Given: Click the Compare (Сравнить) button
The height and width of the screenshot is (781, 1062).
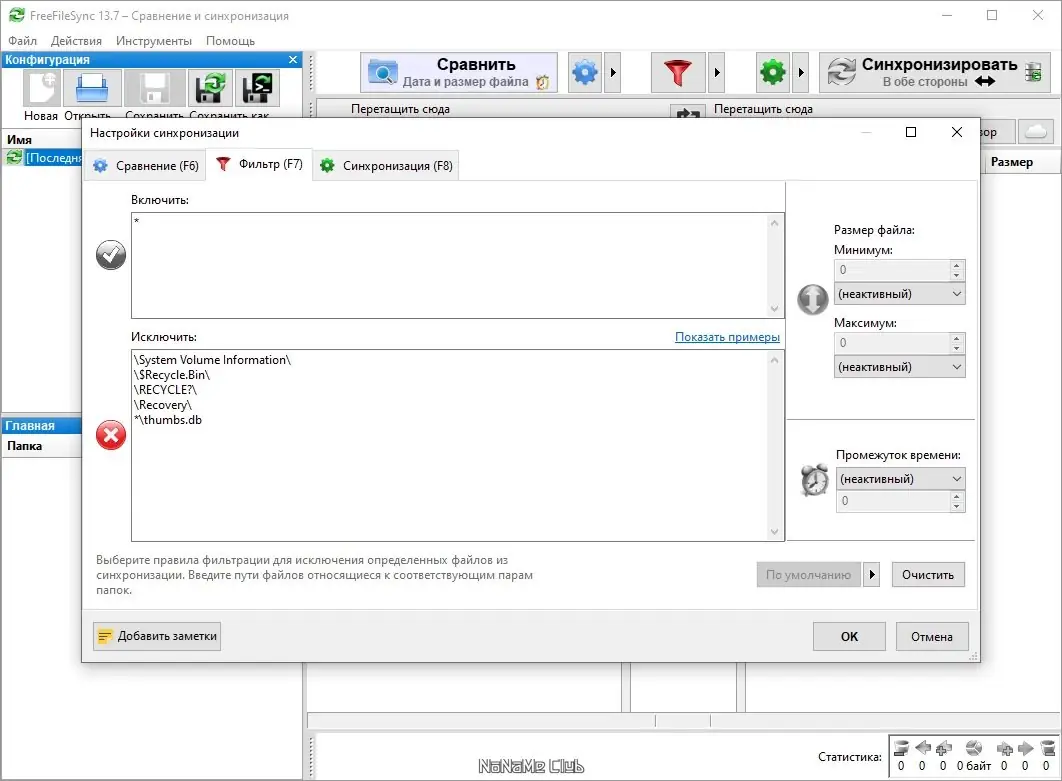Looking at the screenshot, I should click(459, 72).
